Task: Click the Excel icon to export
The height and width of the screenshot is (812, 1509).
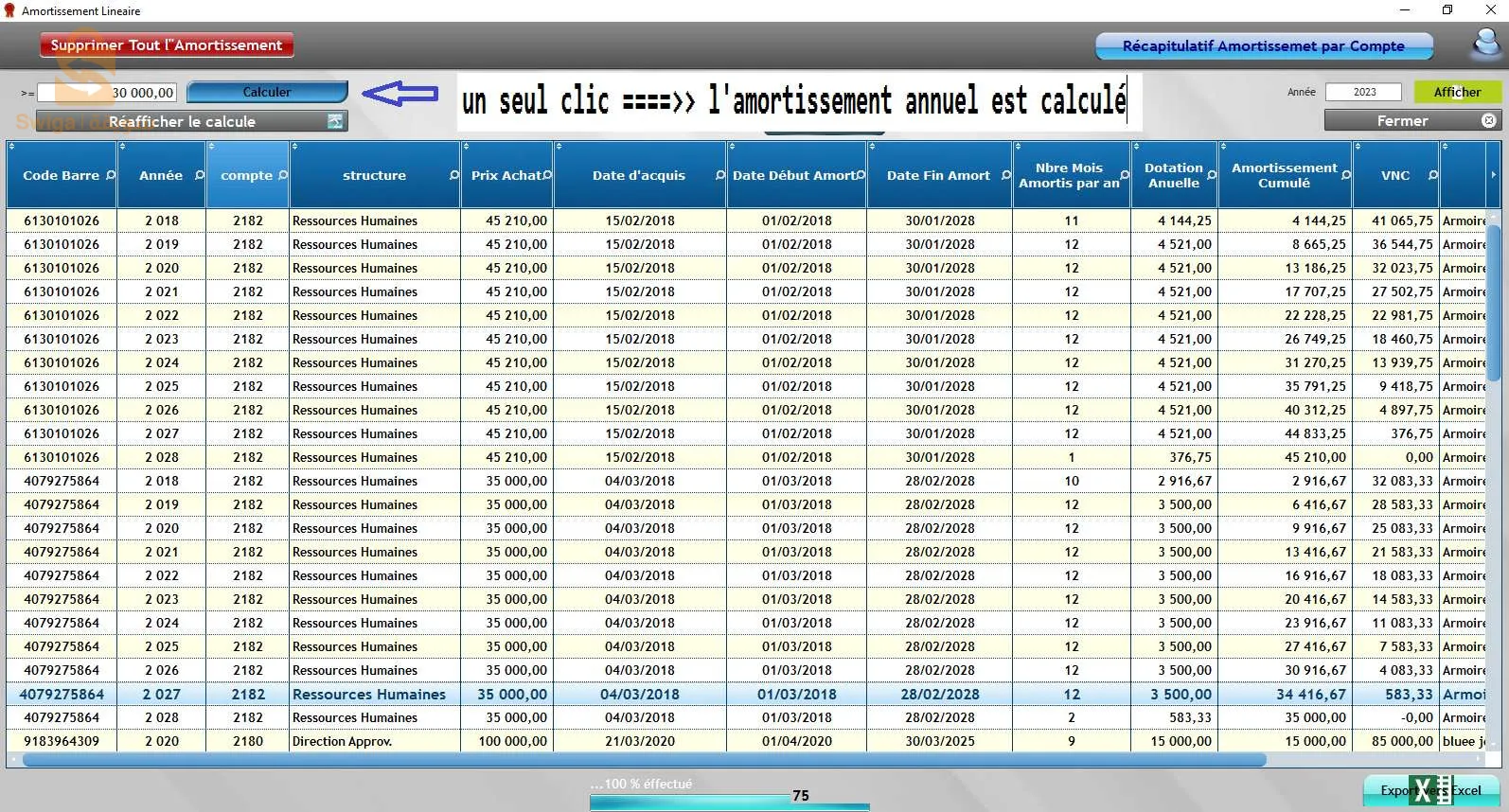Action: click(1429, 790)
